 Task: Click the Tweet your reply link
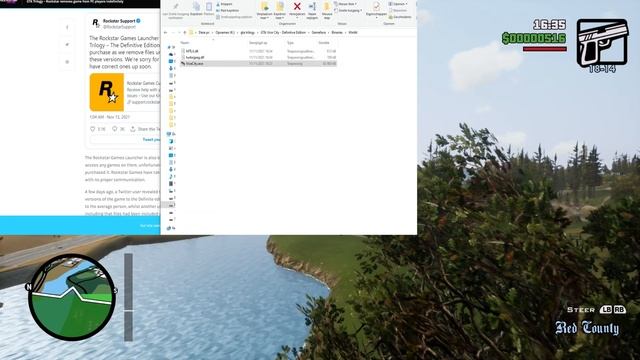tap(151, 140)
